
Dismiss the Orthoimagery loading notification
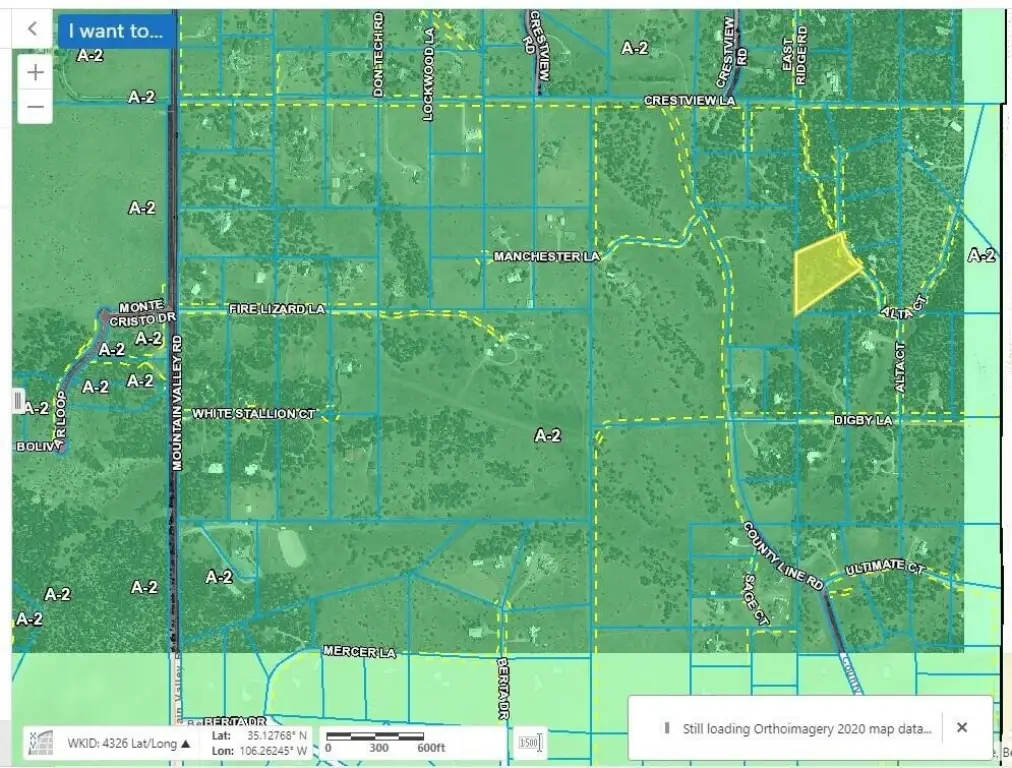(x=961, y=728)
